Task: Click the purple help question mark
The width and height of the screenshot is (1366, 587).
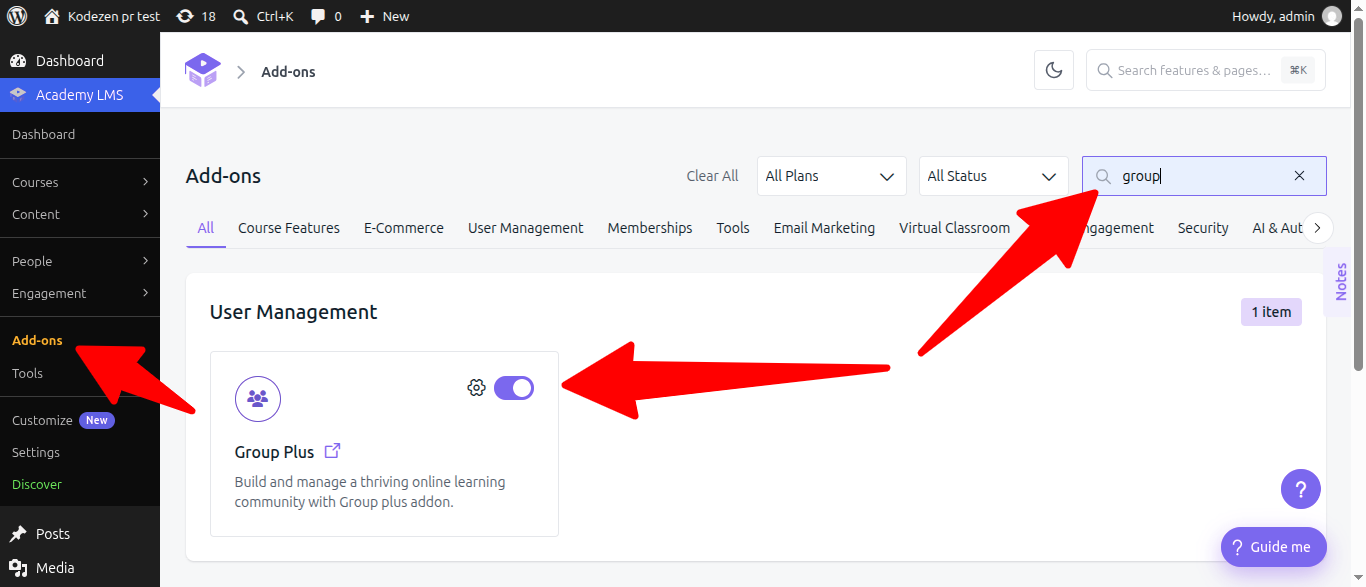Action: pos(1301,490)
